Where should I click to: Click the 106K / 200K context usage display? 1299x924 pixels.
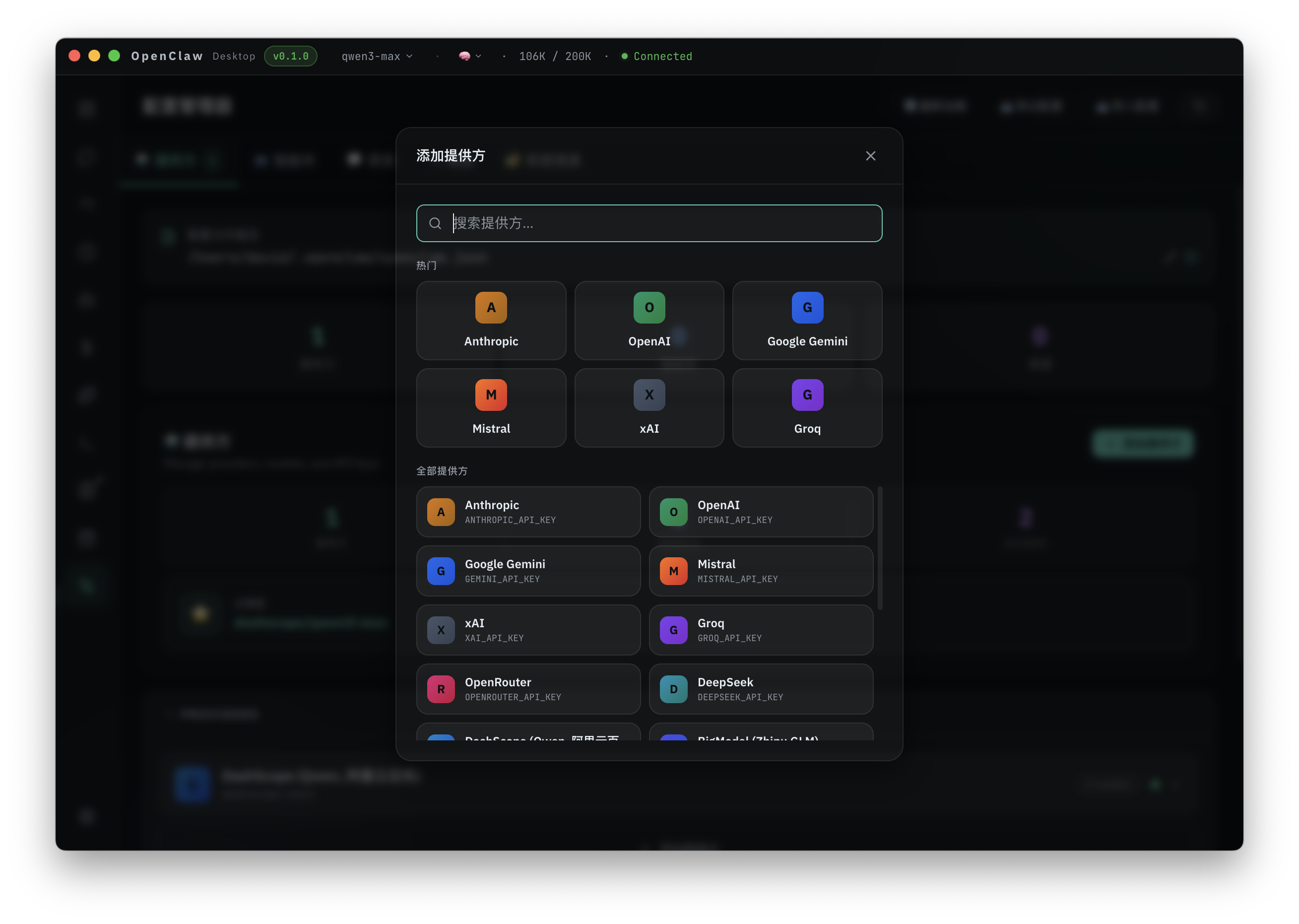point(555,56)
